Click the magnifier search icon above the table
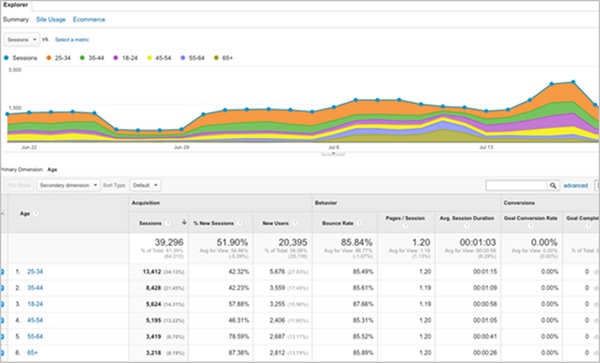This screenshot has width=600, height=363. 553,186
